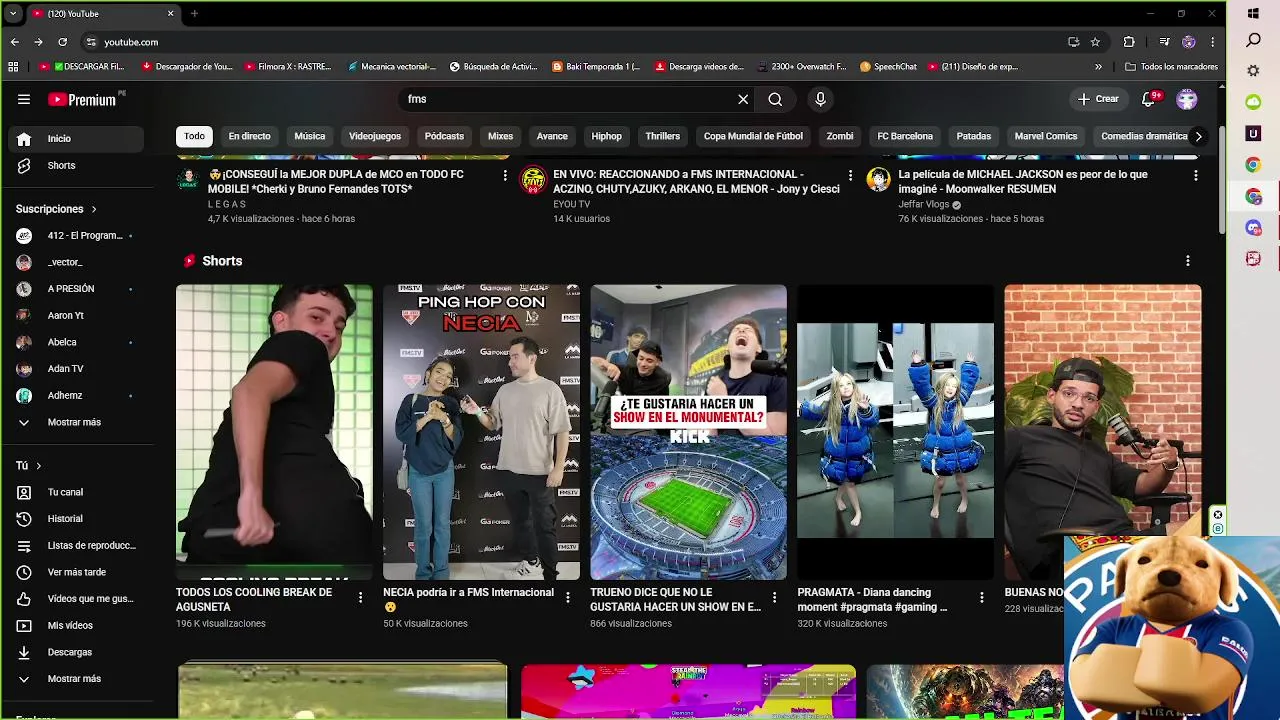Screen dimensions: 1280x720
Task: Play the Monumental stadium short thumbnail
Action: point(688,432)
